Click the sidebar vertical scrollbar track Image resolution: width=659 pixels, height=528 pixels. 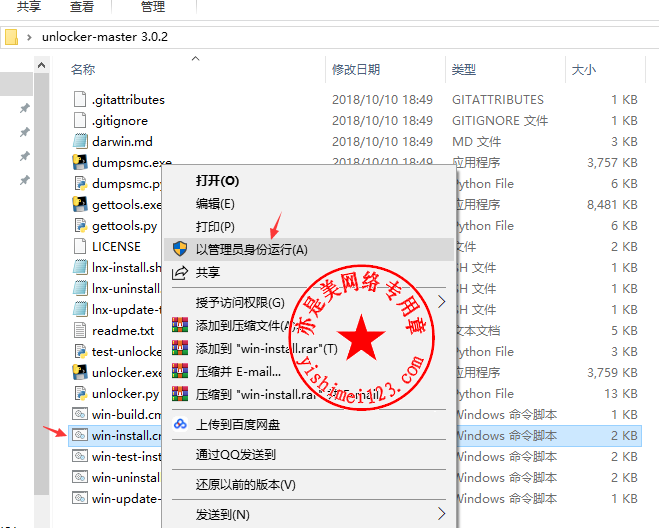pos(41,286)
